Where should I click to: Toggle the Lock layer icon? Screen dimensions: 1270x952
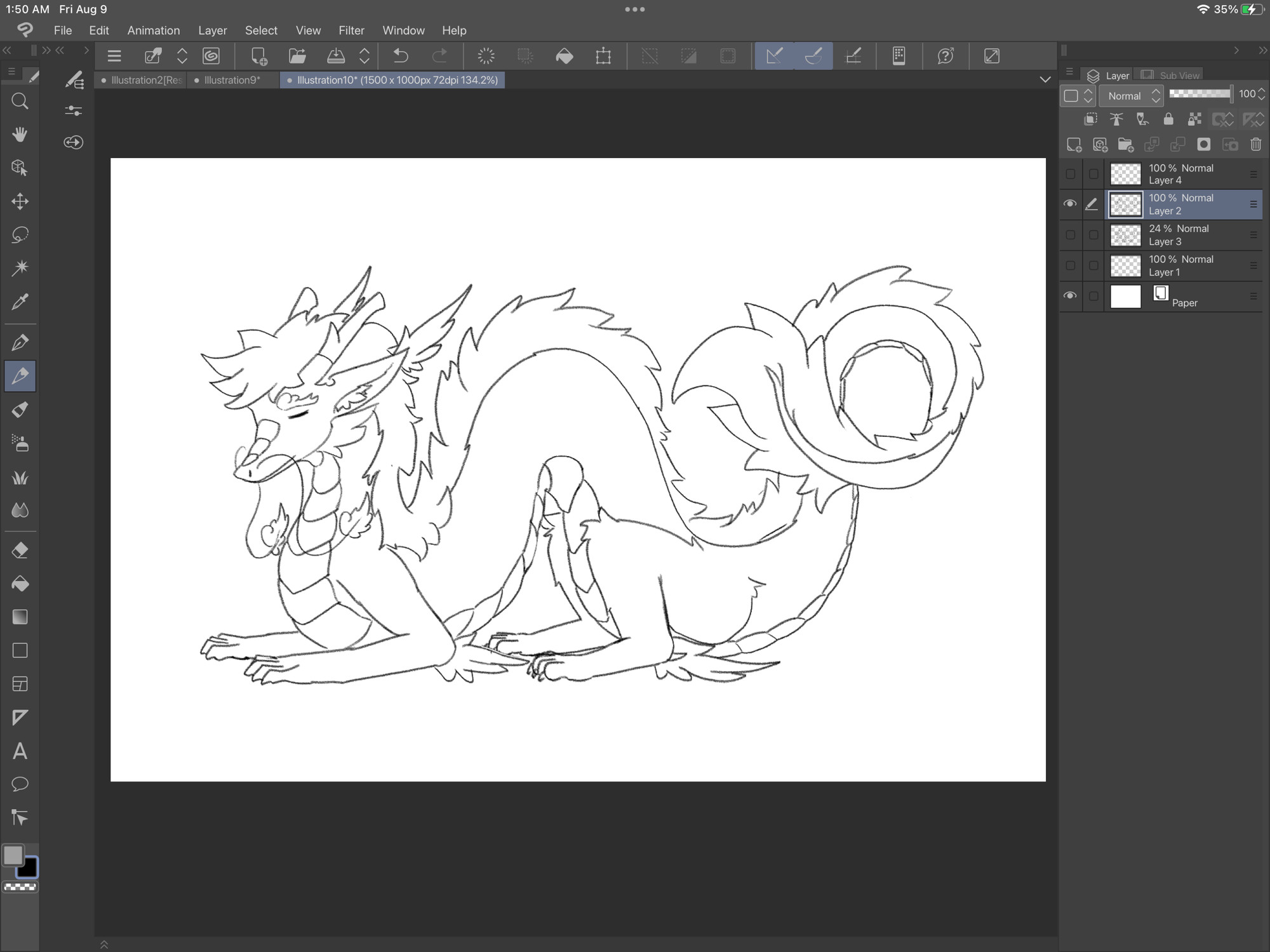[1168, 119]
